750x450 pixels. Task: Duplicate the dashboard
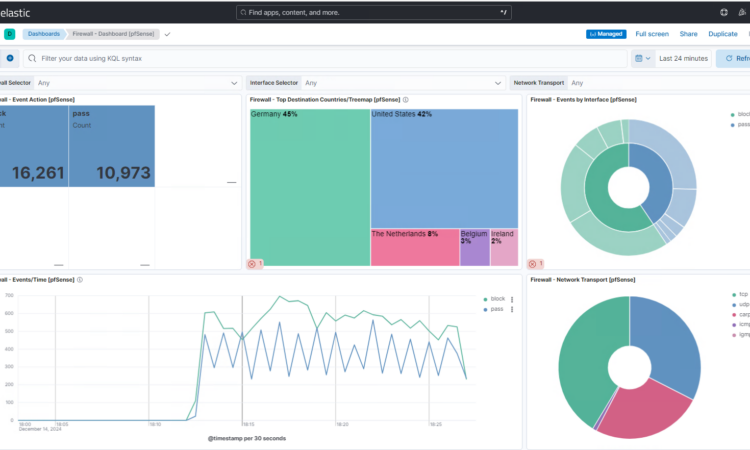(723, 34)
